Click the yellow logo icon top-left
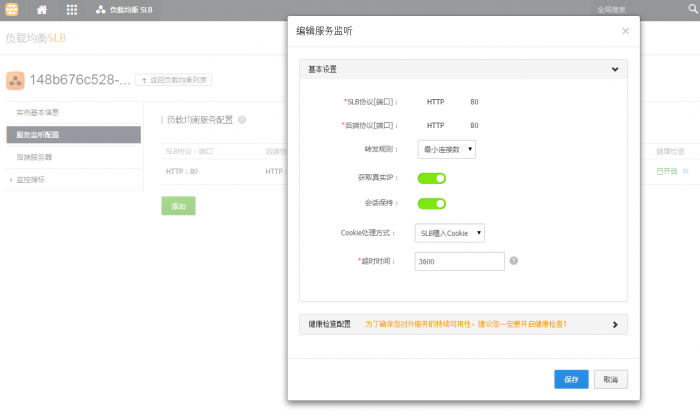700x417 pixels. tap(10, 9)
